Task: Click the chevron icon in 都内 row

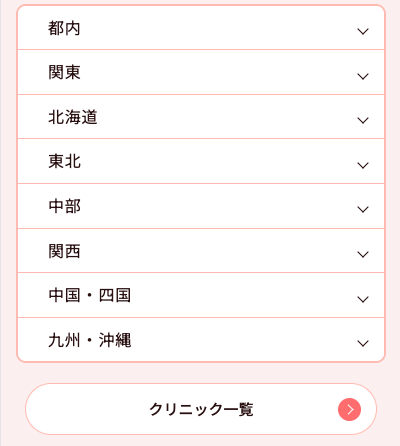Action: [363, 32]
